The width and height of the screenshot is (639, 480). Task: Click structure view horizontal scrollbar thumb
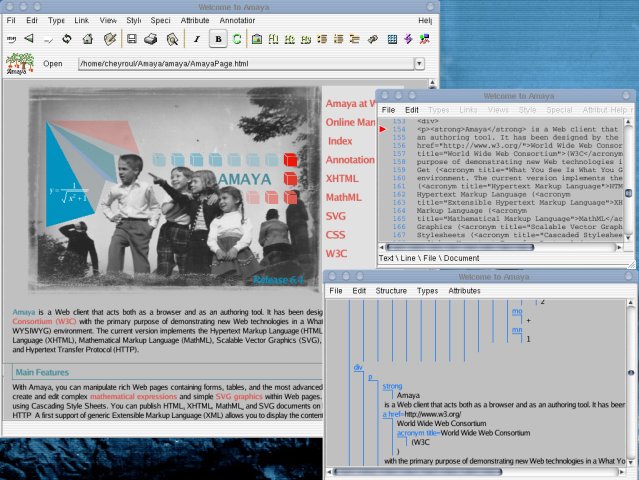click(418, 472)
